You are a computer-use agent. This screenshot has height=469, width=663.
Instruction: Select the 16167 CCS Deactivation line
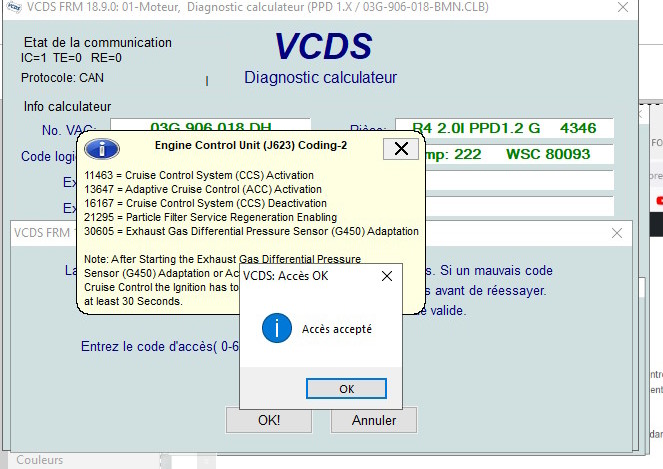tap(205, 203)
